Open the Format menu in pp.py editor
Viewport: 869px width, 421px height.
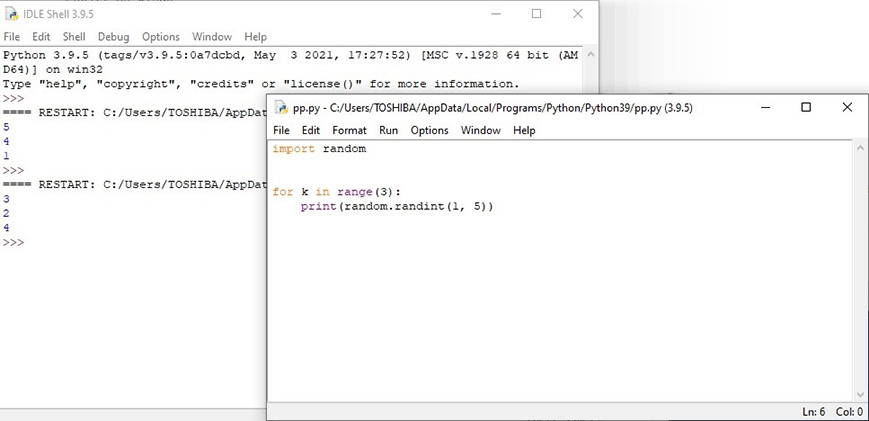click(x=349, y=130)
